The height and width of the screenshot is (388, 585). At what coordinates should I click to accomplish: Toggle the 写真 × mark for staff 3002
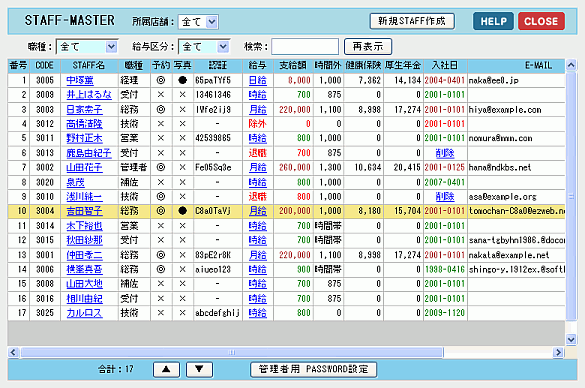(182, 167)
